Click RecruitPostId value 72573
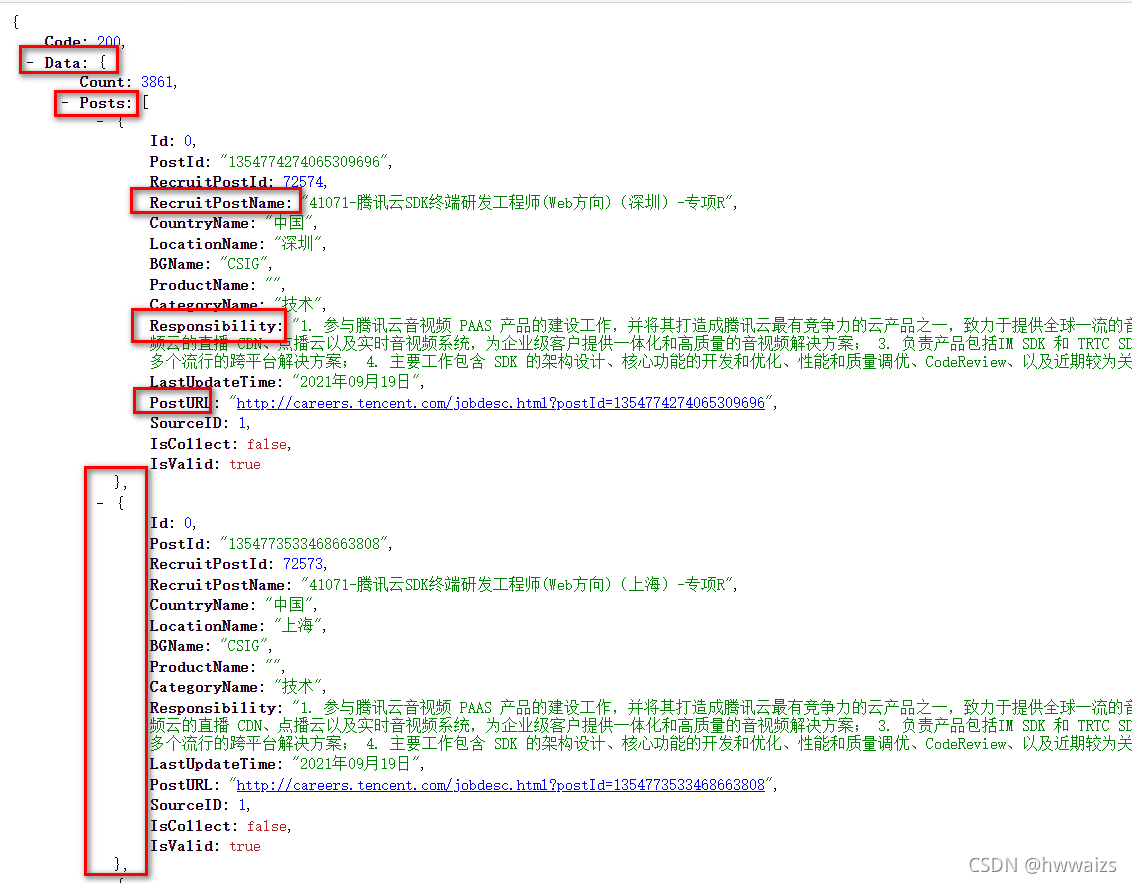 (x=303, y=564)
